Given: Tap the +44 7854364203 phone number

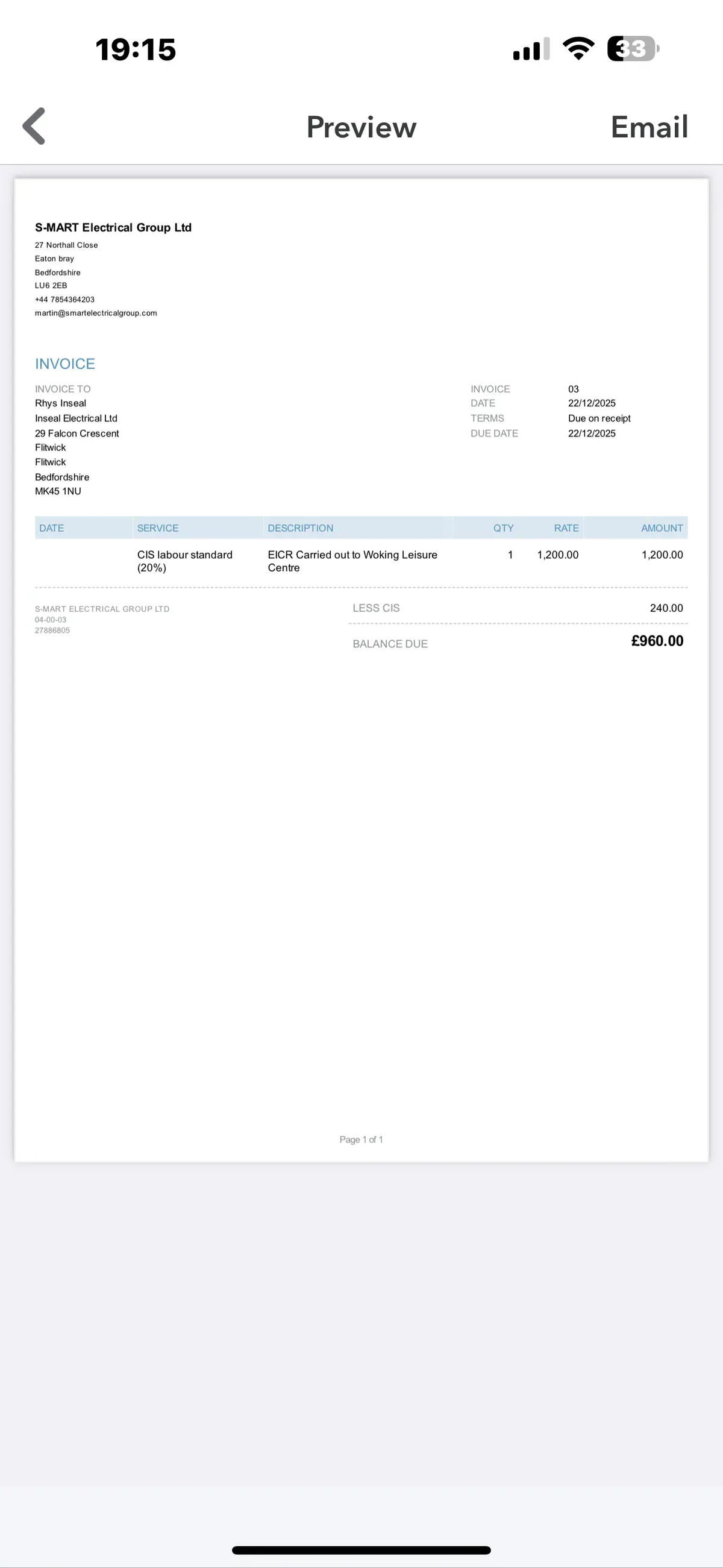Looking at the screenshot, I should tap(64, 300).
